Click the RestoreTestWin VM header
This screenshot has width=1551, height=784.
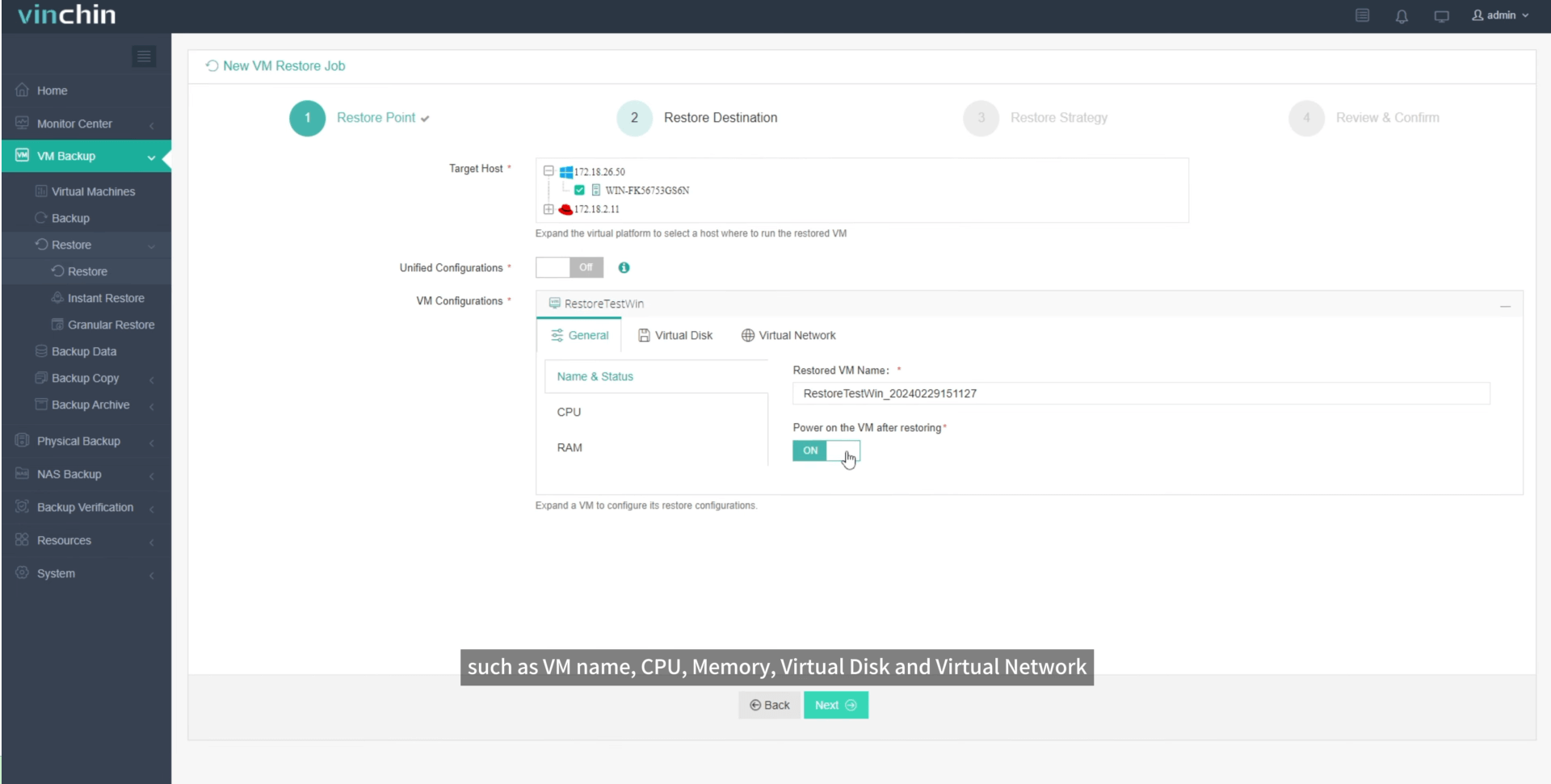[604, 304]
